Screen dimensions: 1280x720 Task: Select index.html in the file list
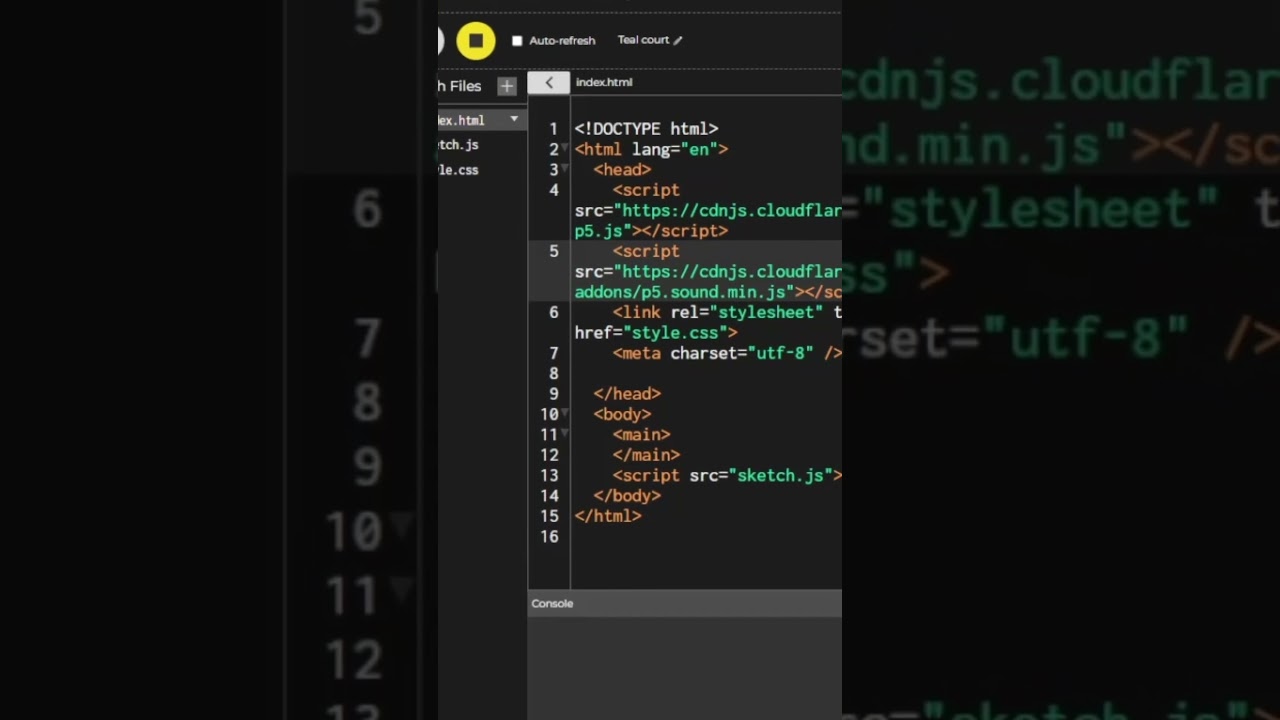coord(462,120)
